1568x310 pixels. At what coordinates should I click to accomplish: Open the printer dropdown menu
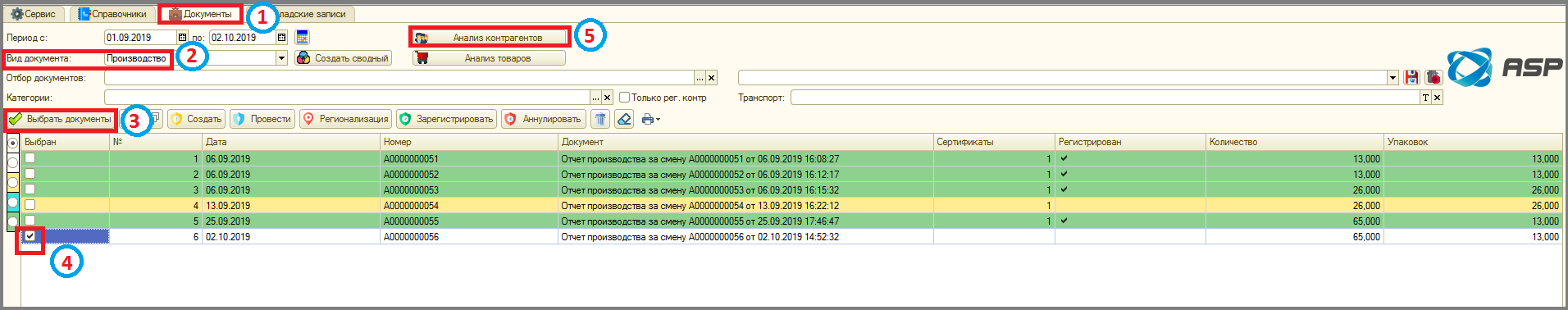pyautogui.click(x=650, y=120)
